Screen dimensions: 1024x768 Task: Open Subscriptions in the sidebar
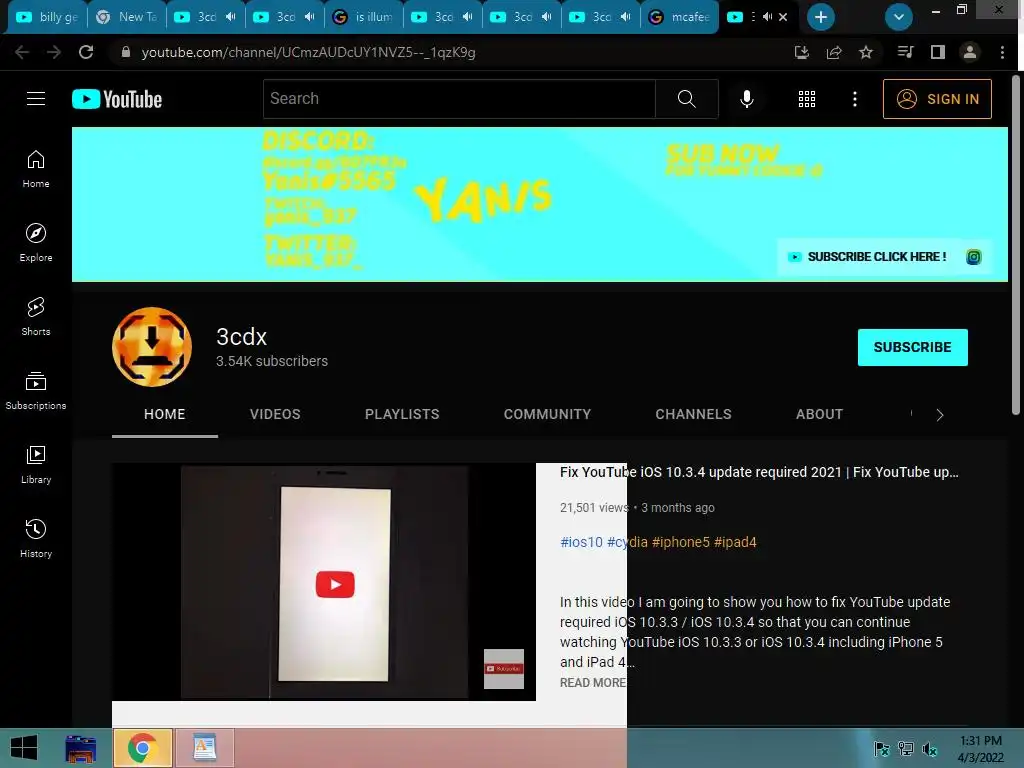36,391
